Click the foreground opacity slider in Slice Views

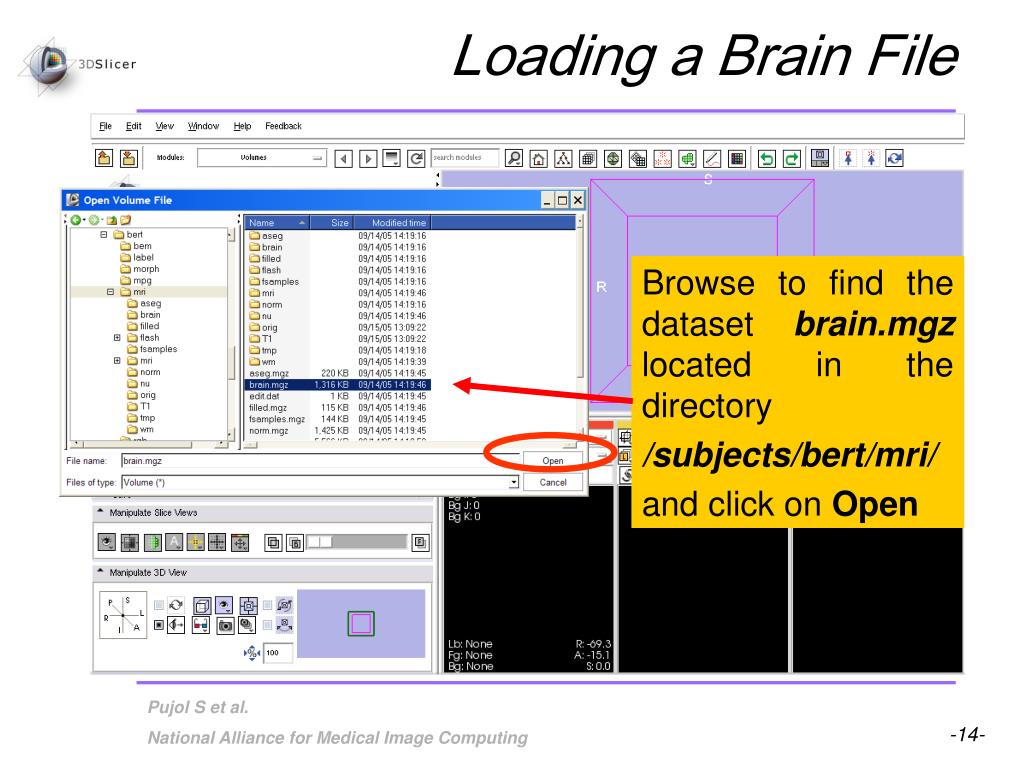click(357, 542)
